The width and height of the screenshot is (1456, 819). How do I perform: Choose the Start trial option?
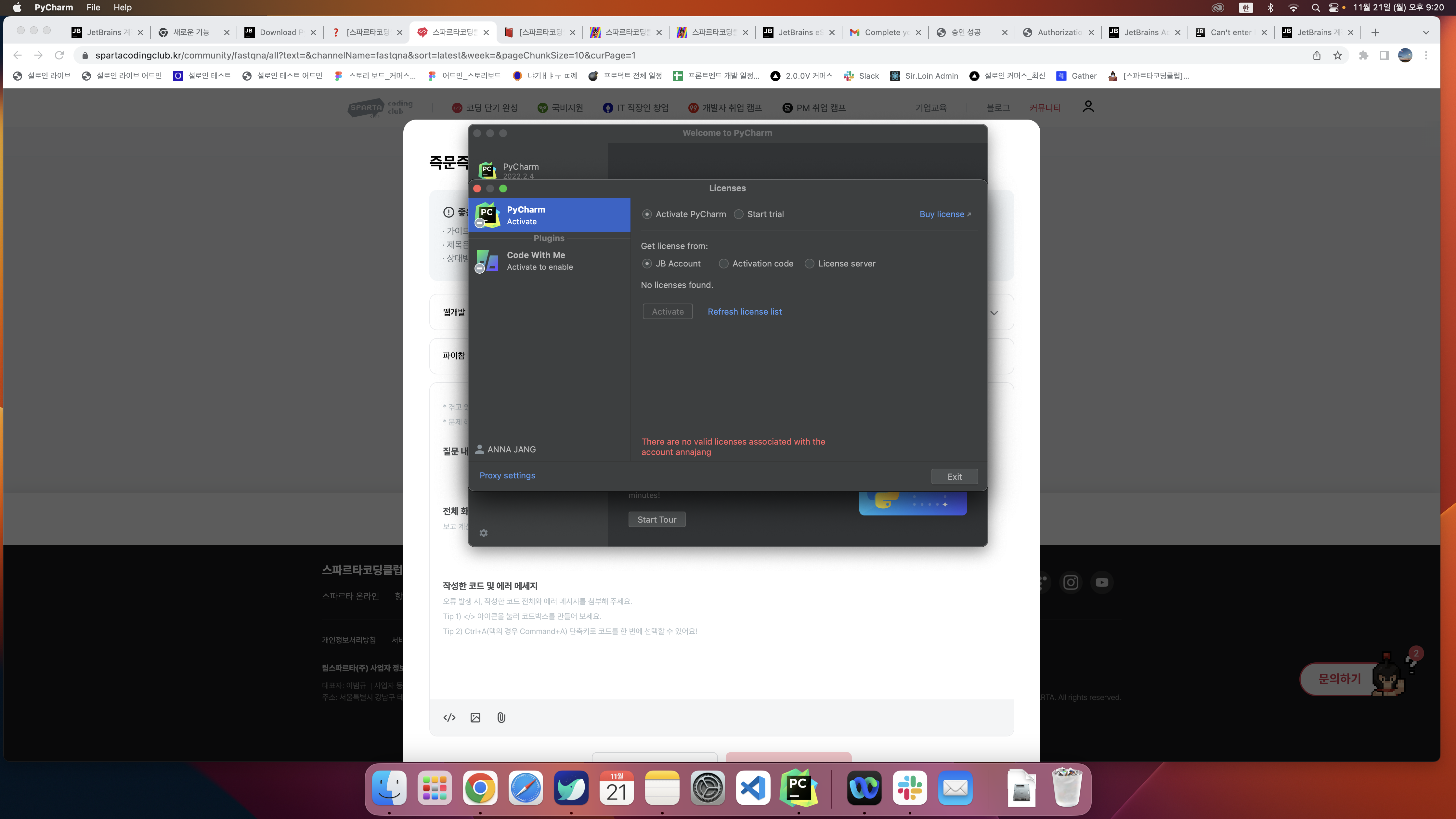[x=739, y=214]
